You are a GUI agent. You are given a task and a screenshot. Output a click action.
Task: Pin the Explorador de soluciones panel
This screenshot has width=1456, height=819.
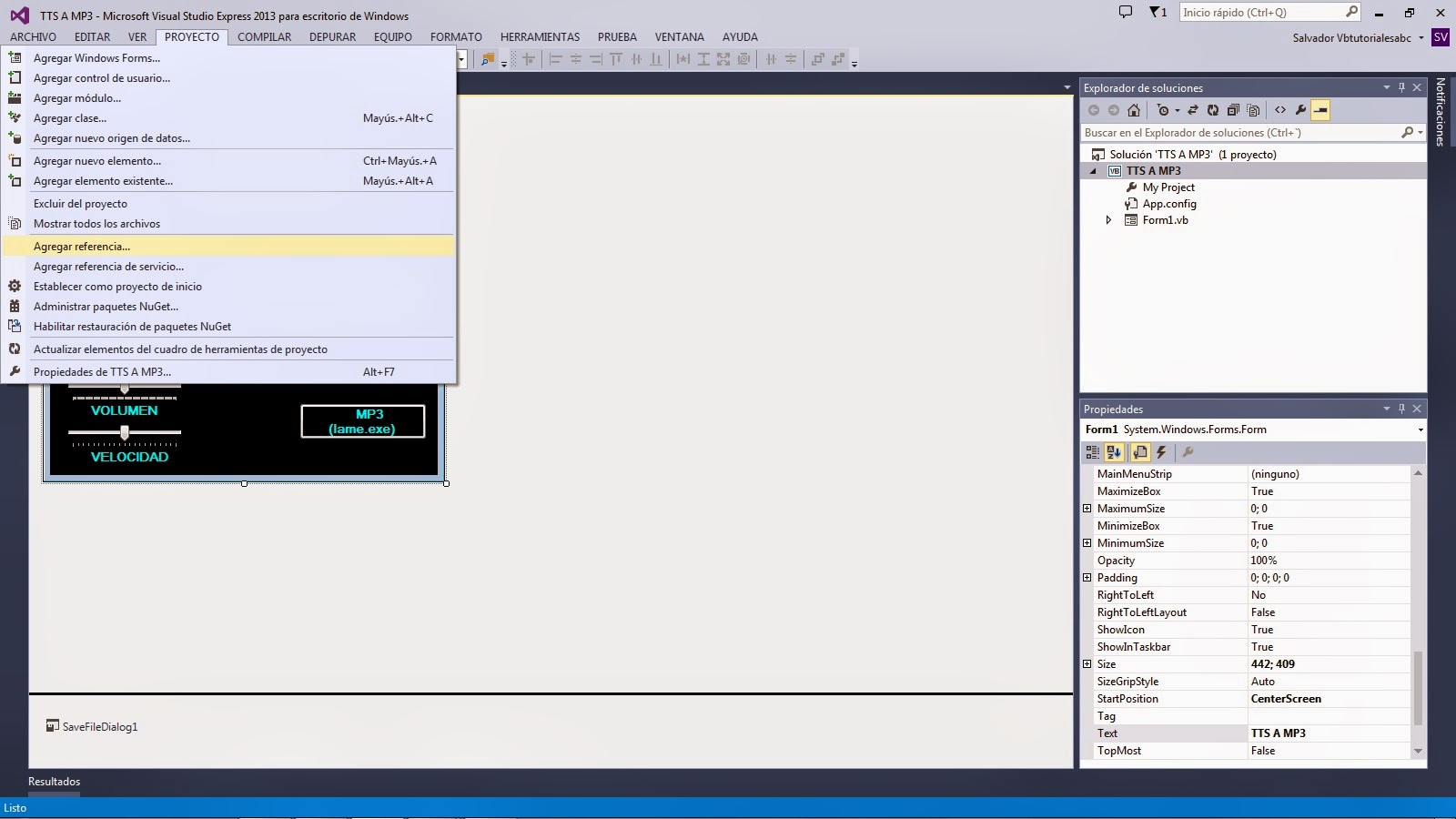1402,87
